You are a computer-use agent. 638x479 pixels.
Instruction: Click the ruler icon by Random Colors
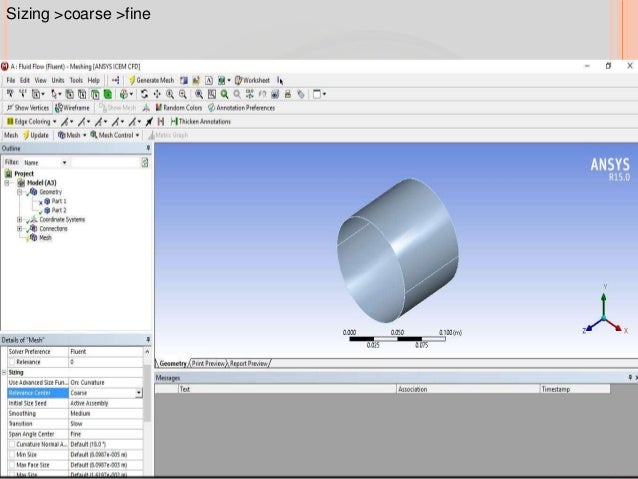point(146,108)
